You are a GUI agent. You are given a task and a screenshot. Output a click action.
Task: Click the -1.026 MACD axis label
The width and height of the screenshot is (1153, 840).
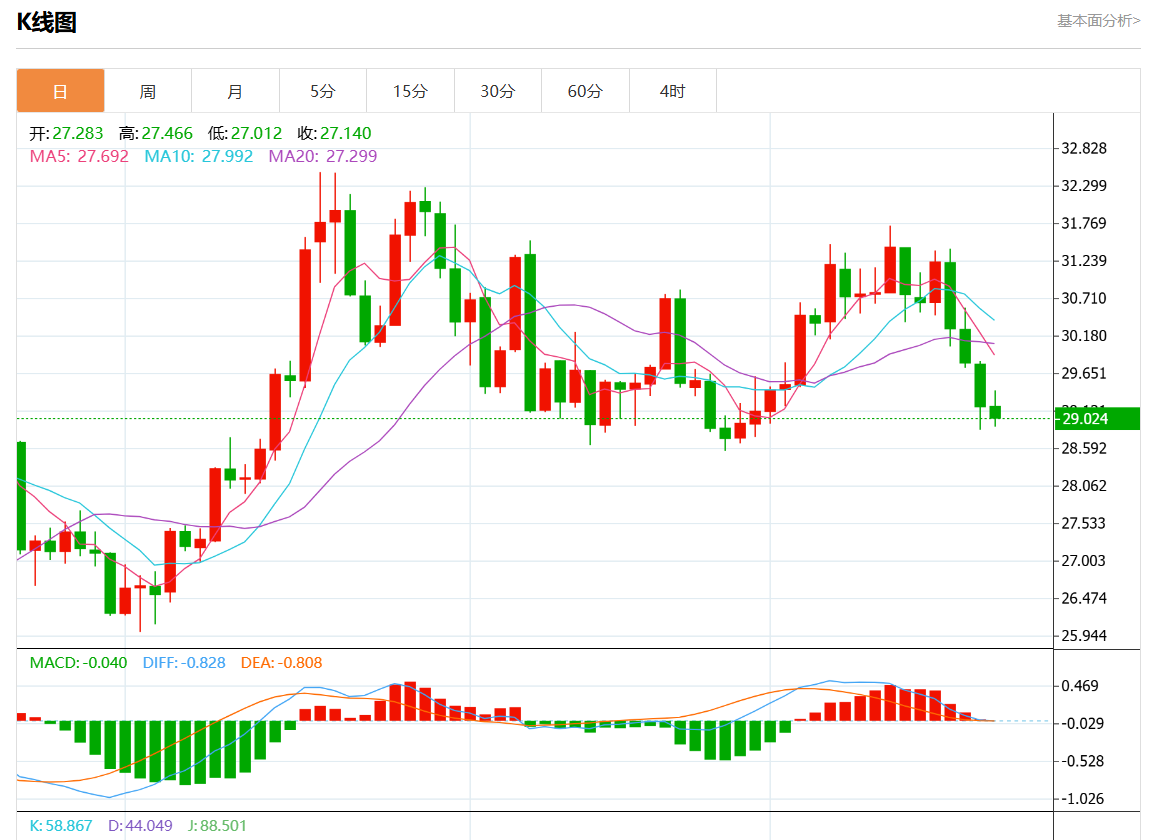(x=1082, y=799)
